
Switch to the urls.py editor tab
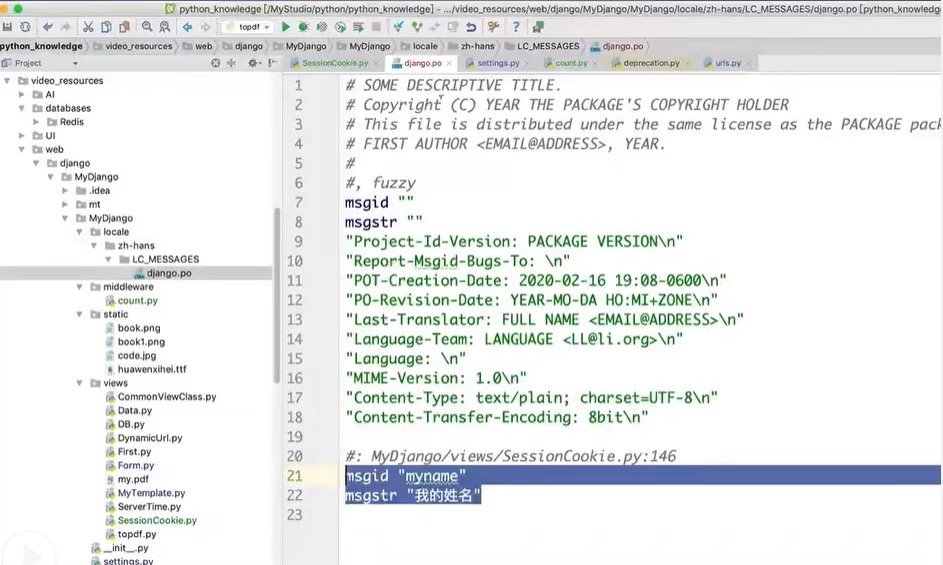click(728, 63)
